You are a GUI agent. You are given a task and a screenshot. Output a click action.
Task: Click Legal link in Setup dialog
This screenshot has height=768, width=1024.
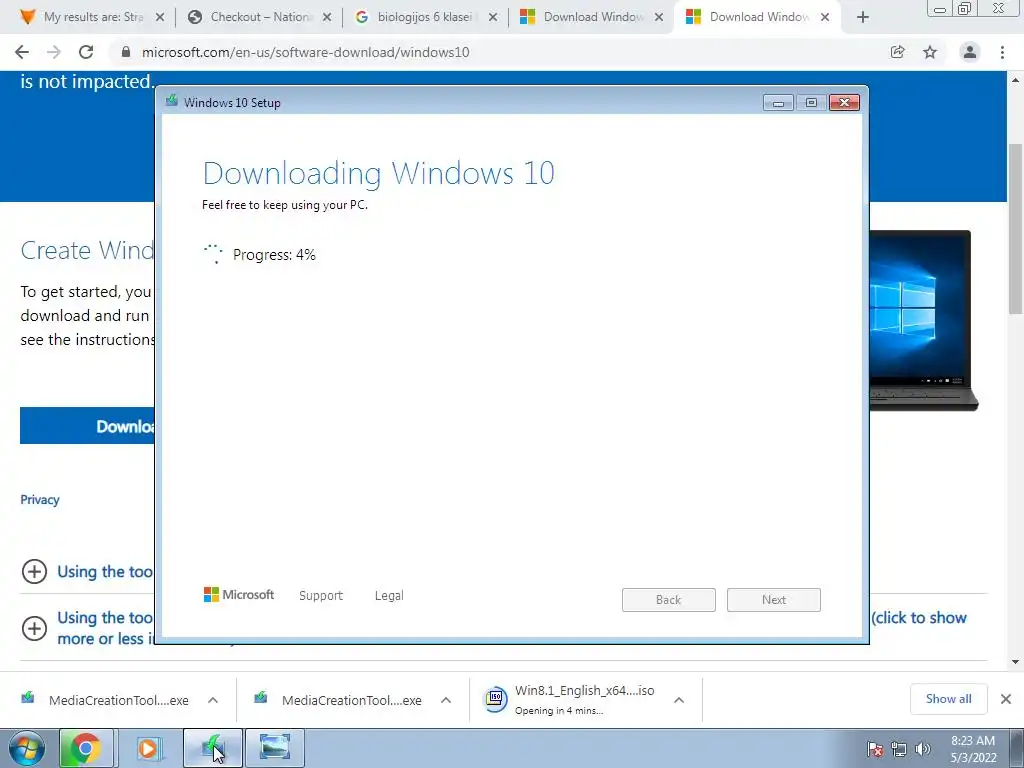click(389, 596)
